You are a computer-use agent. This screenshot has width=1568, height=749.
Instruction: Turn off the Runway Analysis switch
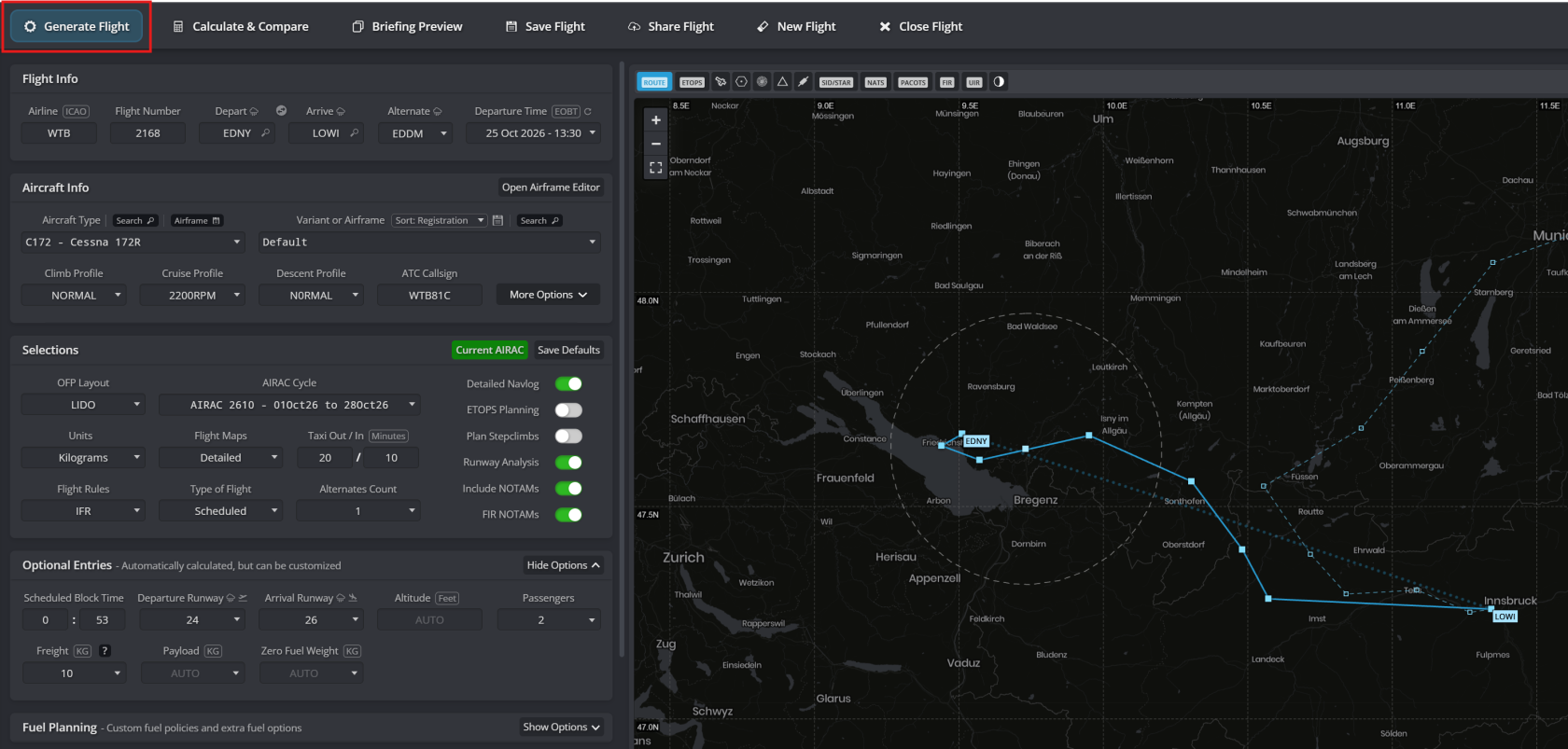pyautogui.click(x=568, y=463)
